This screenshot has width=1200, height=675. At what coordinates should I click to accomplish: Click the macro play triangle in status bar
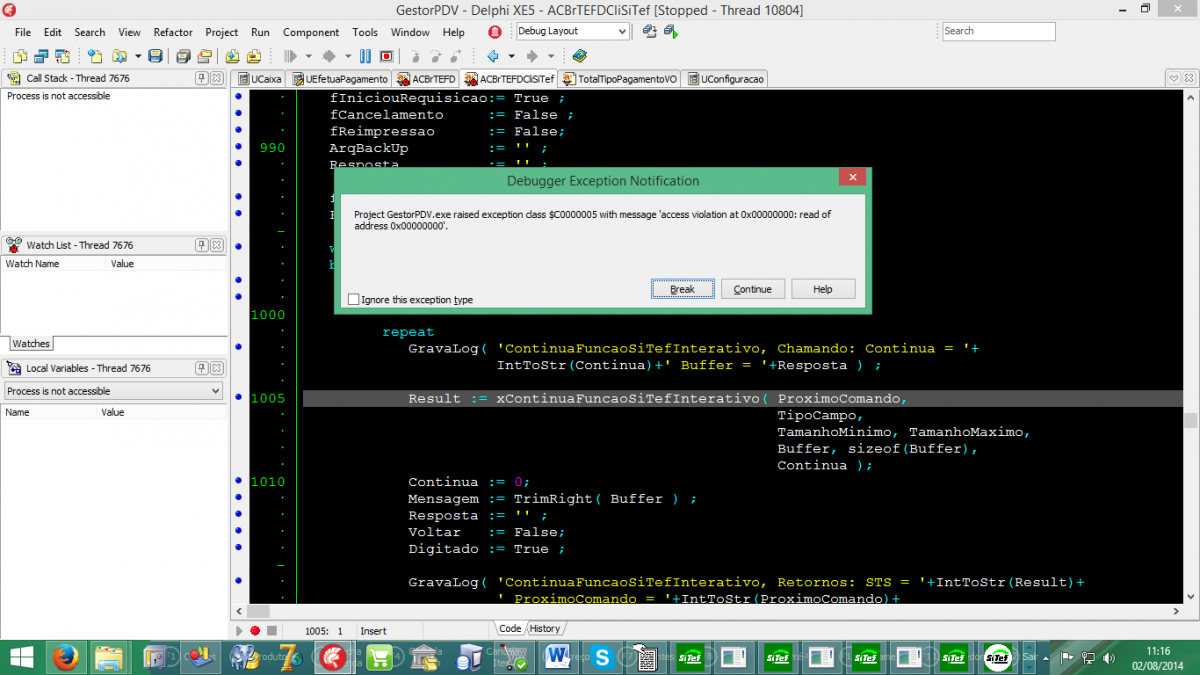239,631
